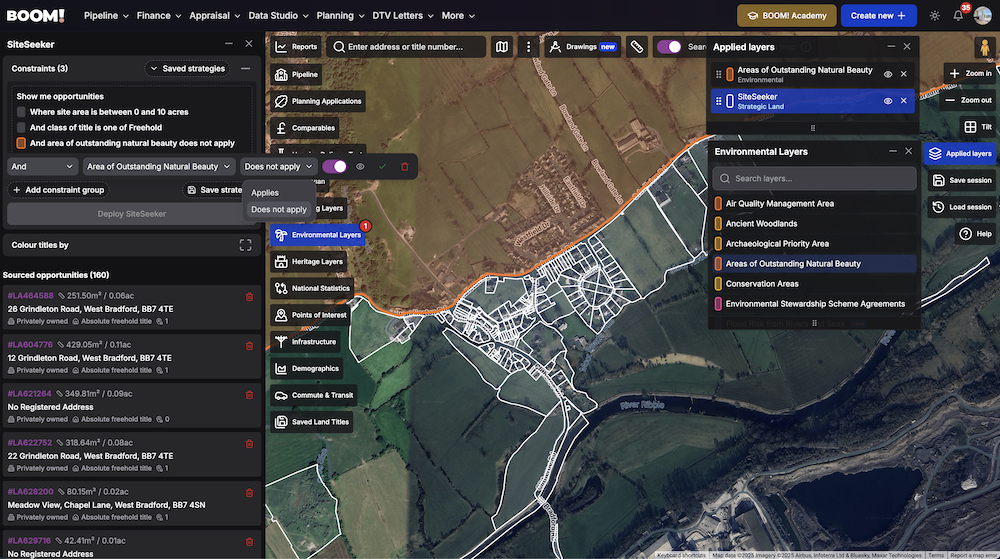
Task: Click the Environmental Stewardship Scheme Agreements swatch
Action: (718, 304)
